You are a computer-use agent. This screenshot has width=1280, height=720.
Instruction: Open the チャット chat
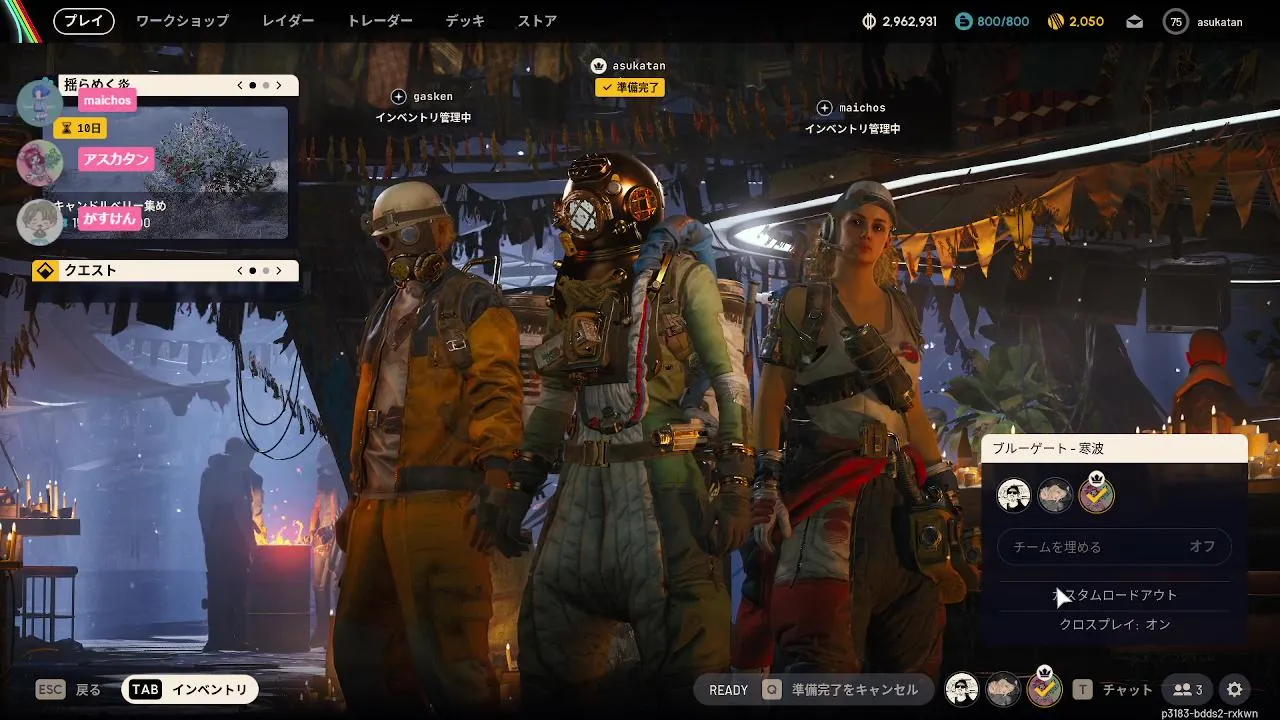click(x=1127, y=690)
